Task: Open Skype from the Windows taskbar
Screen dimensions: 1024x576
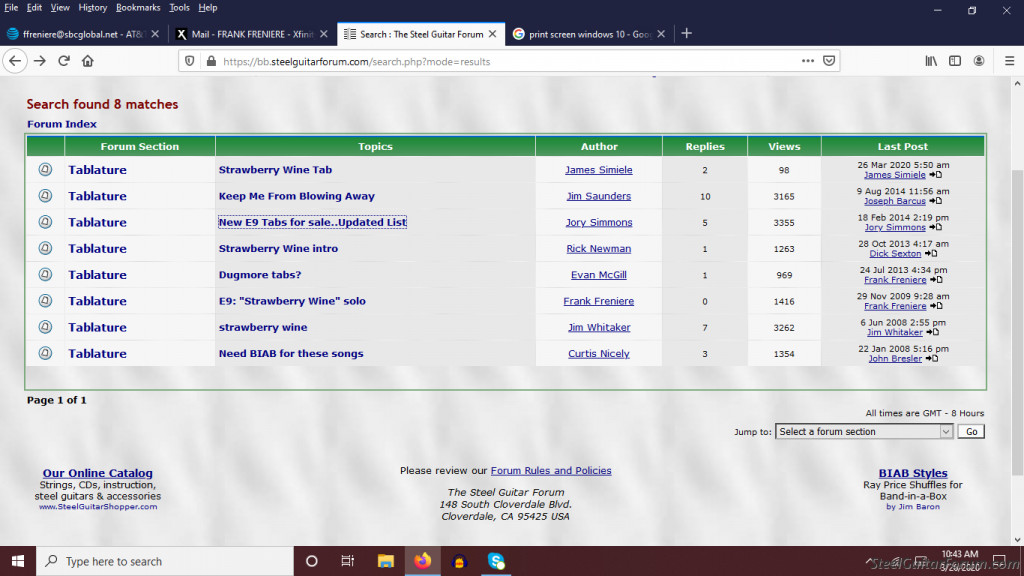Action: [x=497, y=561]
